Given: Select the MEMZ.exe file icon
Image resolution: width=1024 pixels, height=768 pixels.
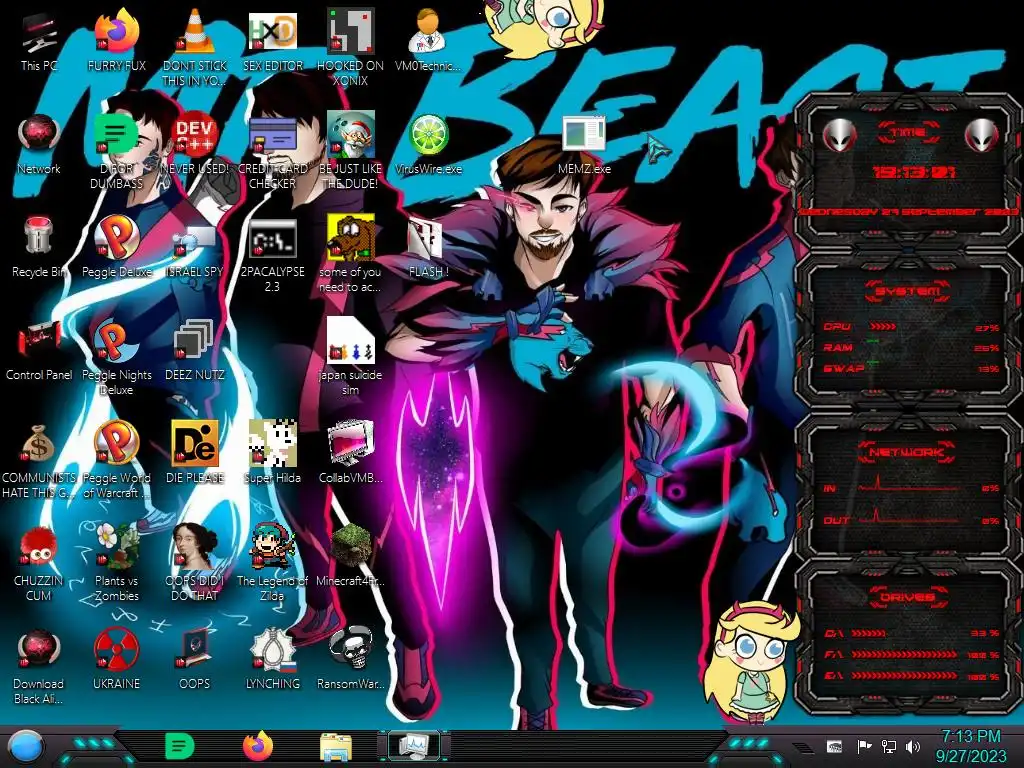Looking at the screenshot, I should click(584, 144).
